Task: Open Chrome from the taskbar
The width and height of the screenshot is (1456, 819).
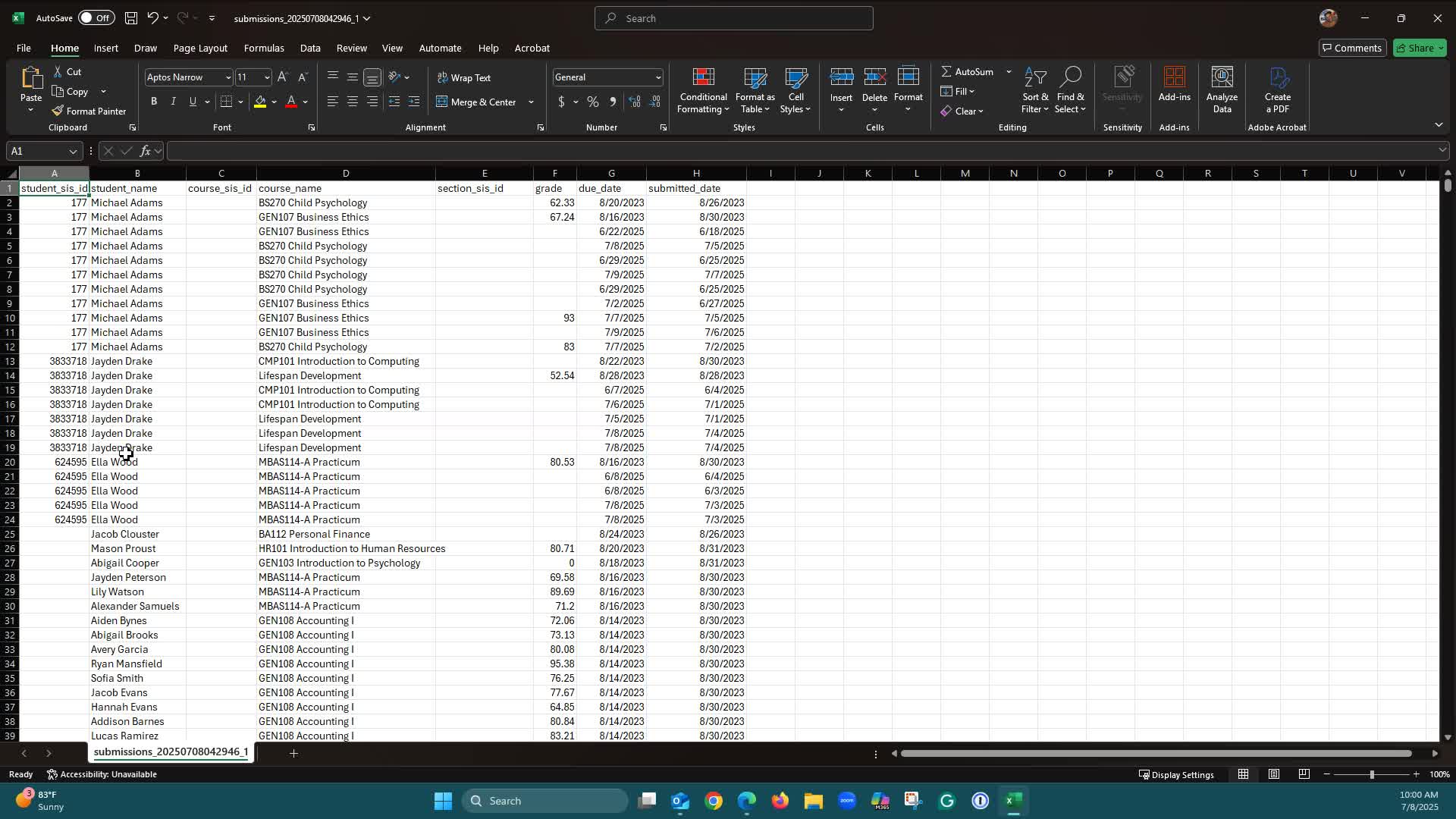Action: (x=713, y=801)
